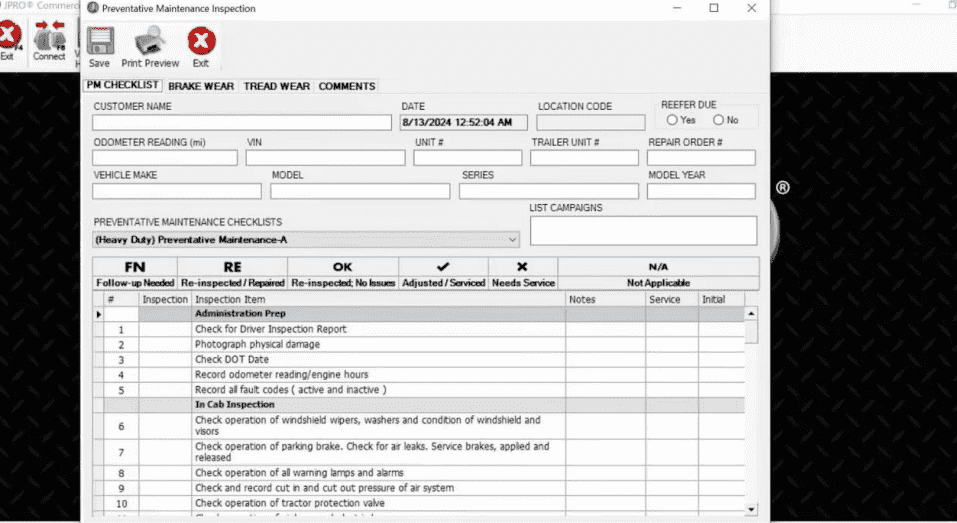Image resolution: width=957 pixels, height=523 pixels.
Task: Click the checkmark Adjusted / Serviced legend cell
Action: 443,274
